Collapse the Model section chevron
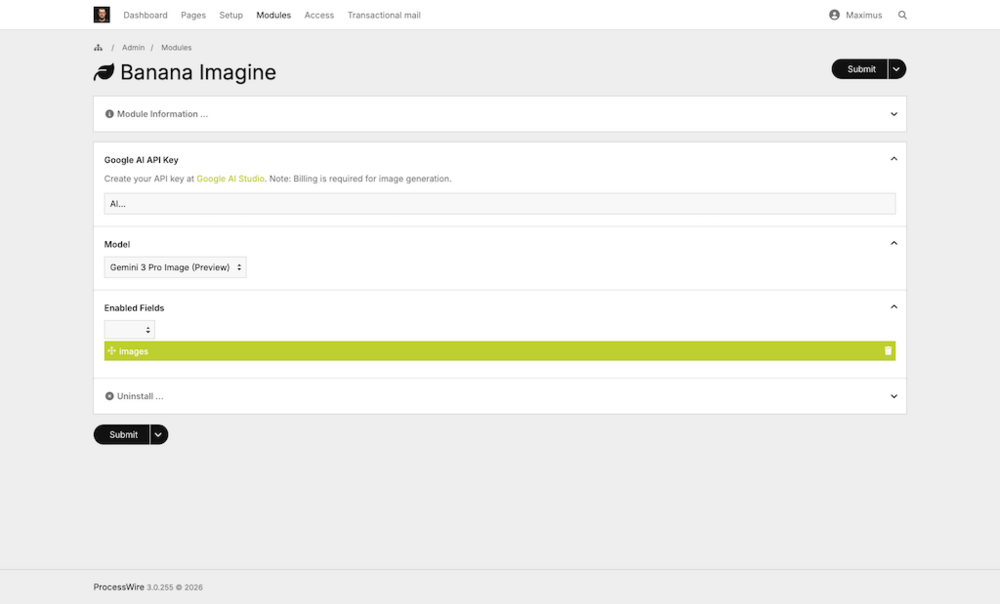Screen dimensions: 1000x604 point(894,243)
